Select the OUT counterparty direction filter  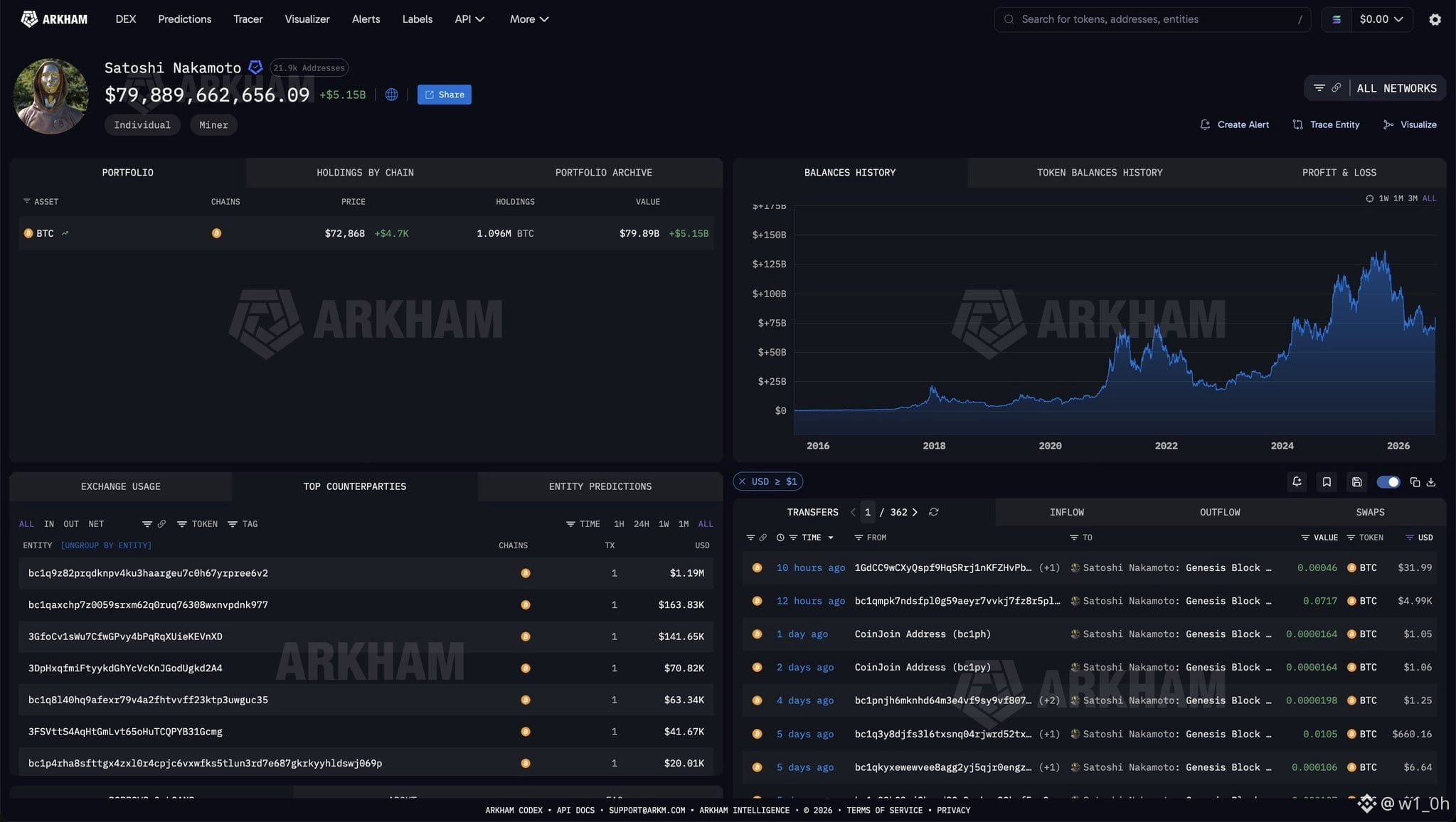(x=71, y=524)
